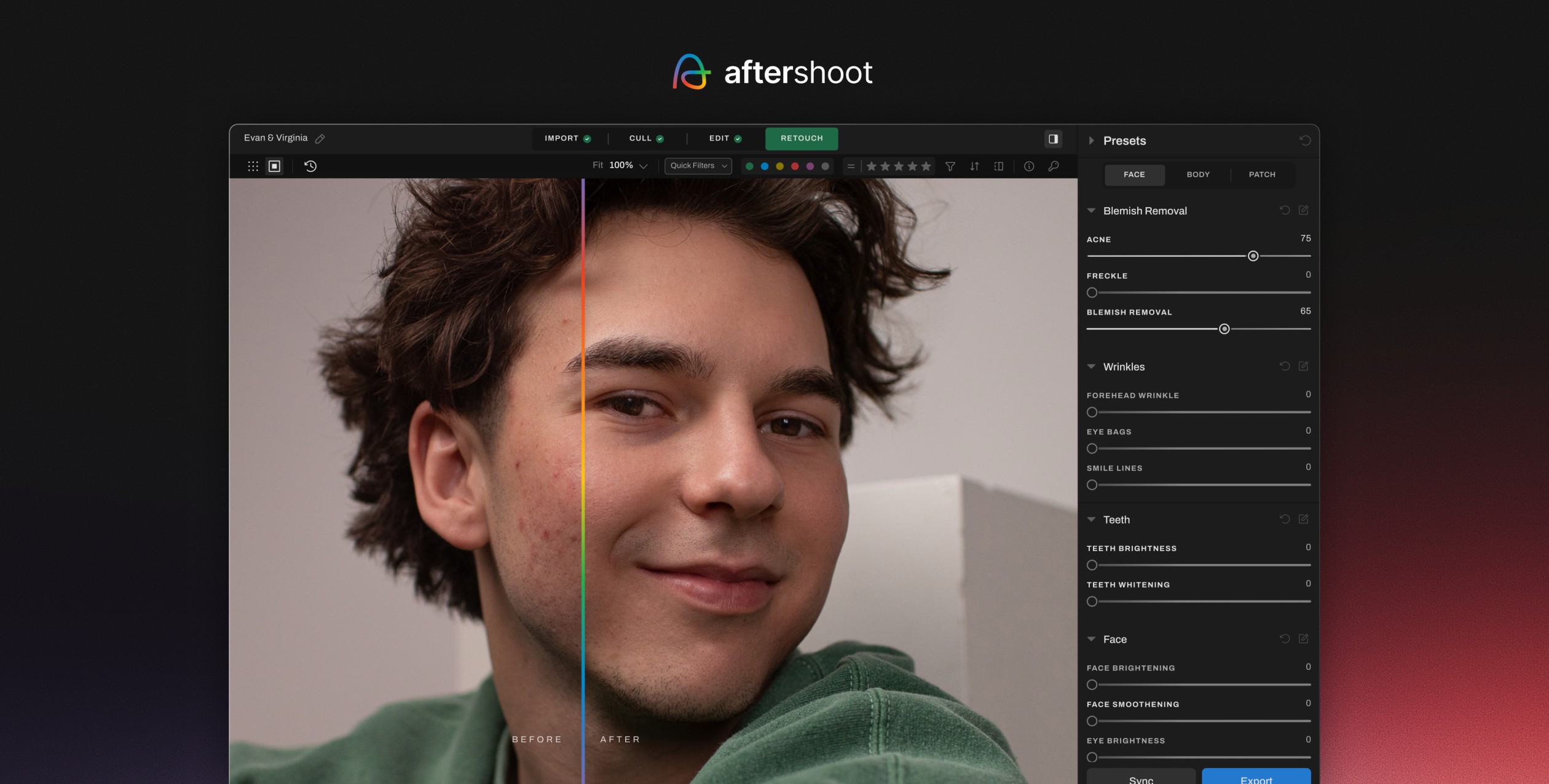Screen dimensions: 1549x784
Task: Toggle before/after compare split view
Action: [x=999, y=167]
